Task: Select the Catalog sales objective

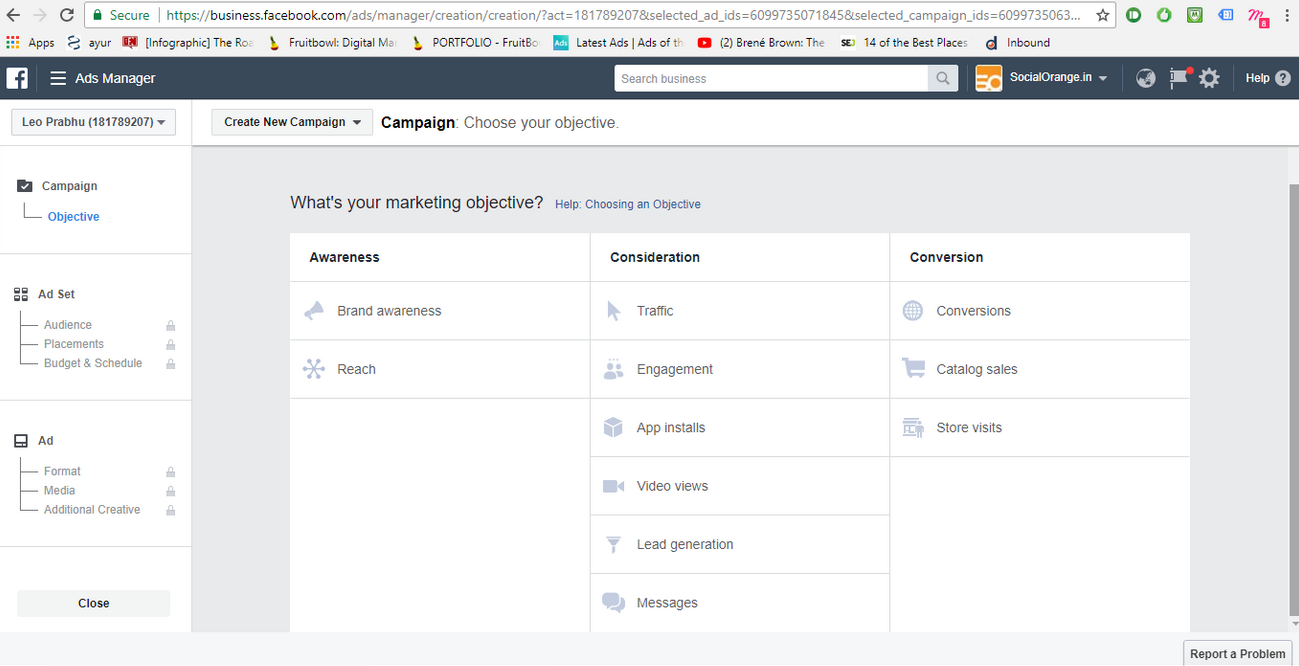Action: tap(976, 368)
